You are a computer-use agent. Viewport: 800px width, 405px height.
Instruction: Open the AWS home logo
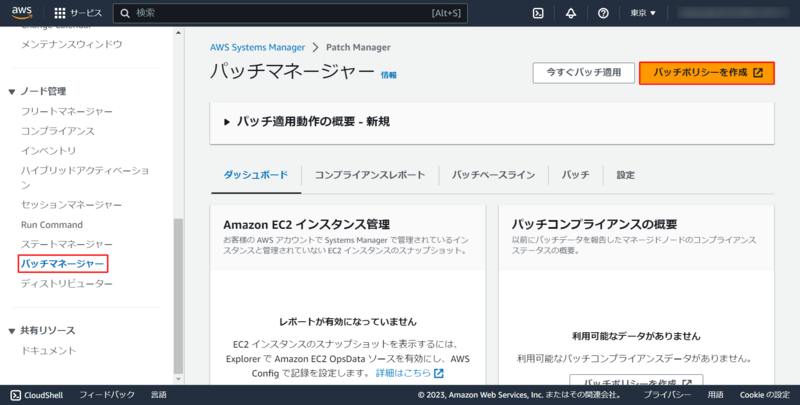(21, 12)
